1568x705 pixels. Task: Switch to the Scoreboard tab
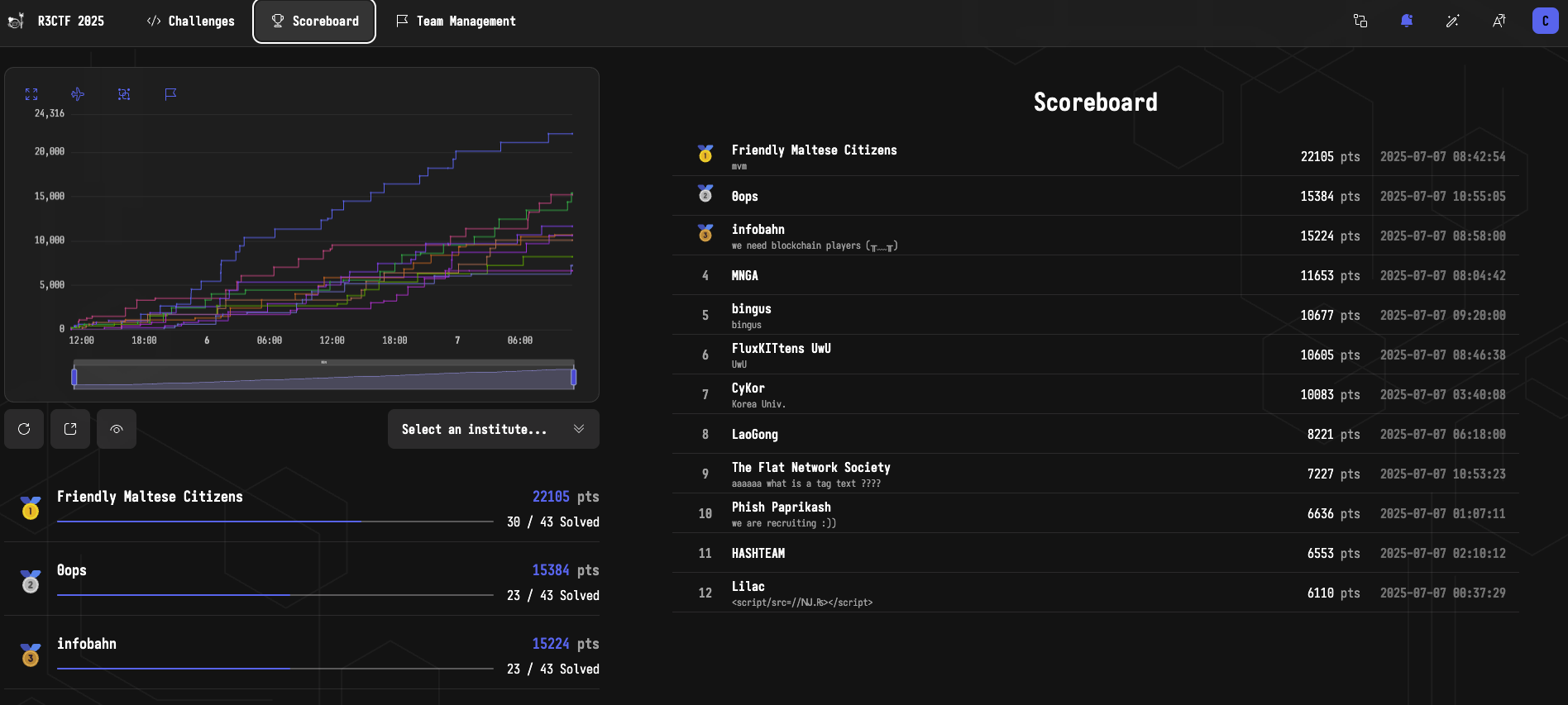pyautogui.click(x=314, y=21)
